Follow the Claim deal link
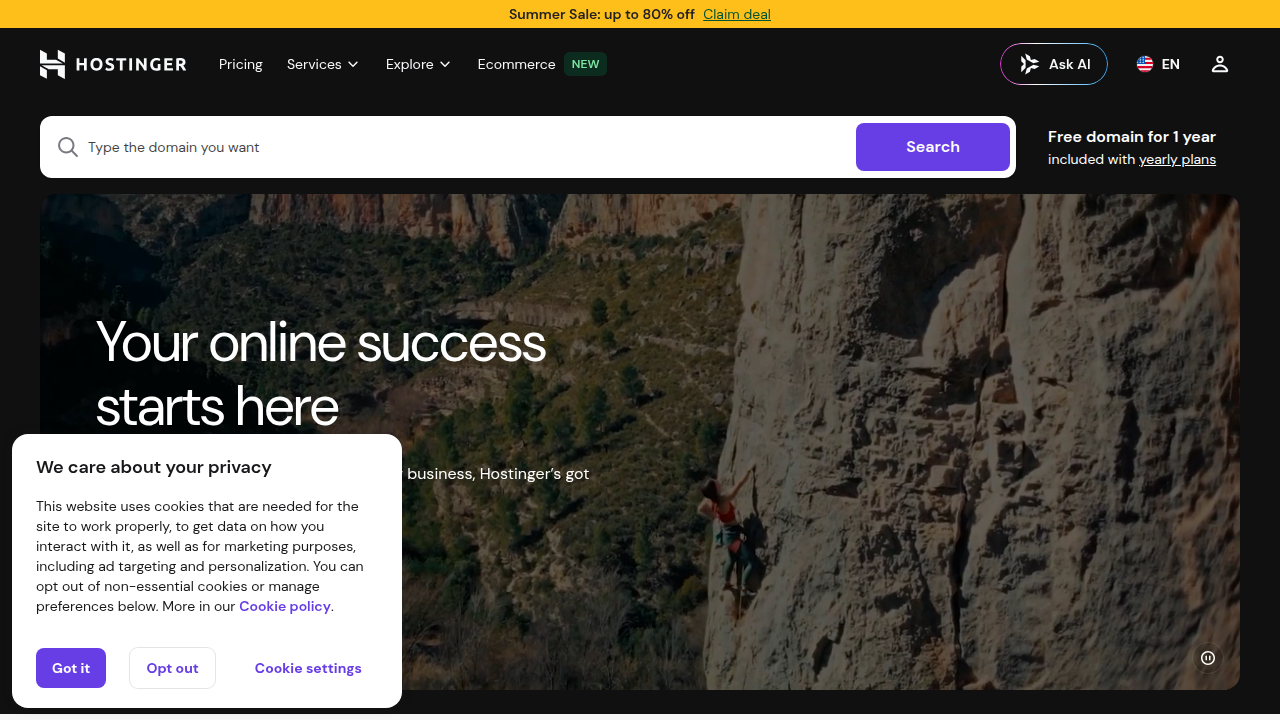 (737, 14)
